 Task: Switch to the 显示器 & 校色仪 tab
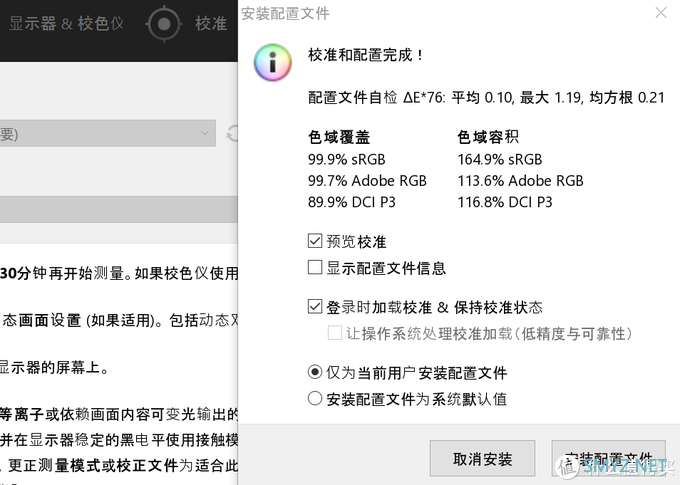[x=66, y=23]
